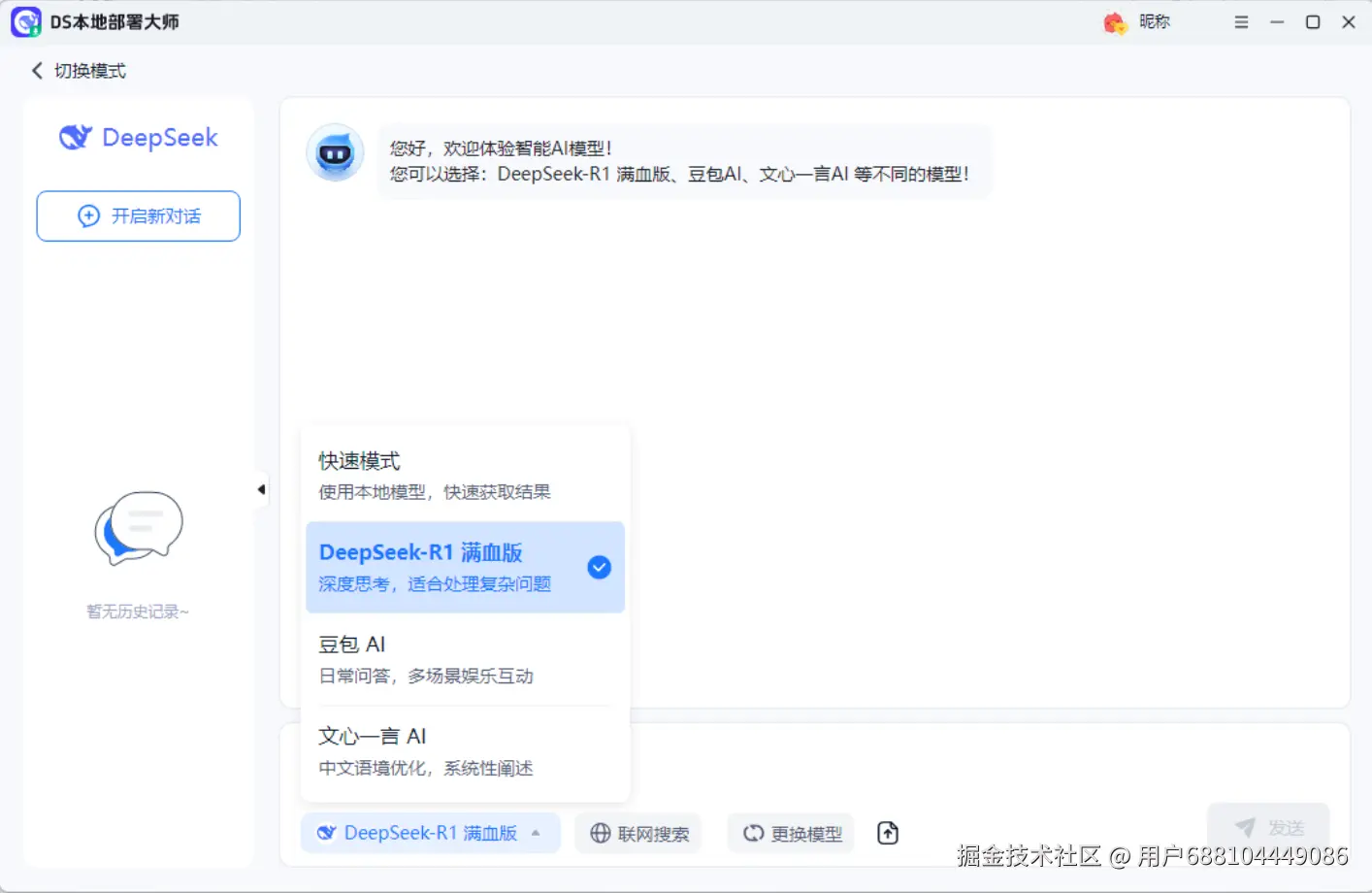Image resolution: width=1372 pixels, height=893 pixels.
Task: Click the robot assistant avatar beside welcome message
Action: coord(335,153)
